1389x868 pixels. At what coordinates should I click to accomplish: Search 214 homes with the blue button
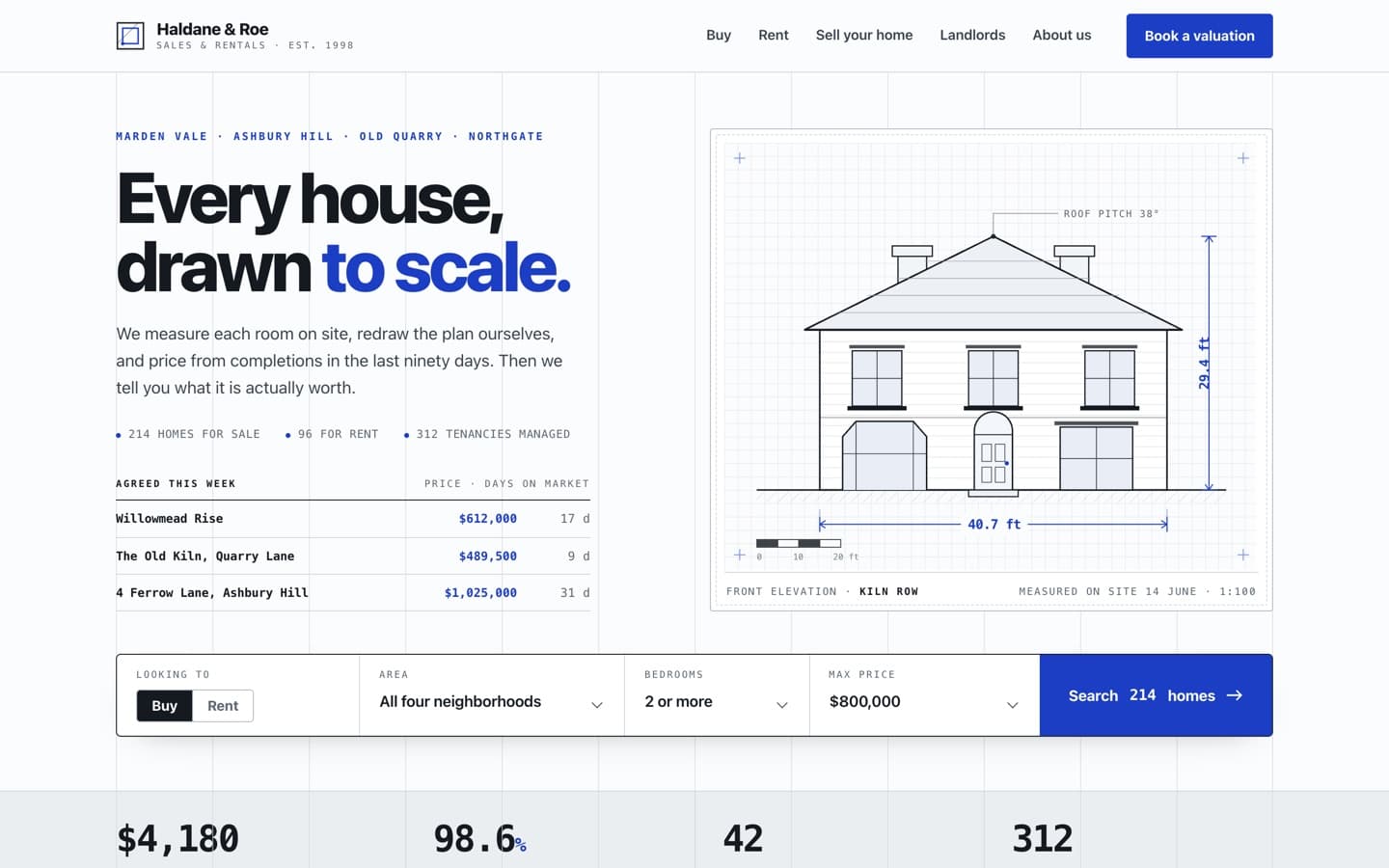tap(1156, 695)
